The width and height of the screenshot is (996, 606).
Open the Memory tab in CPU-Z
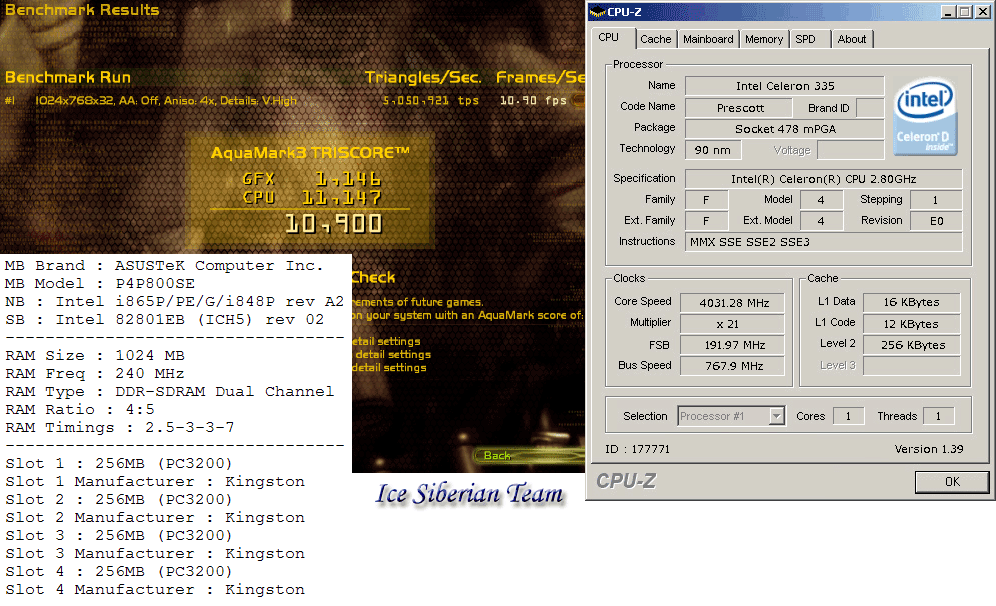click(764, 39)
